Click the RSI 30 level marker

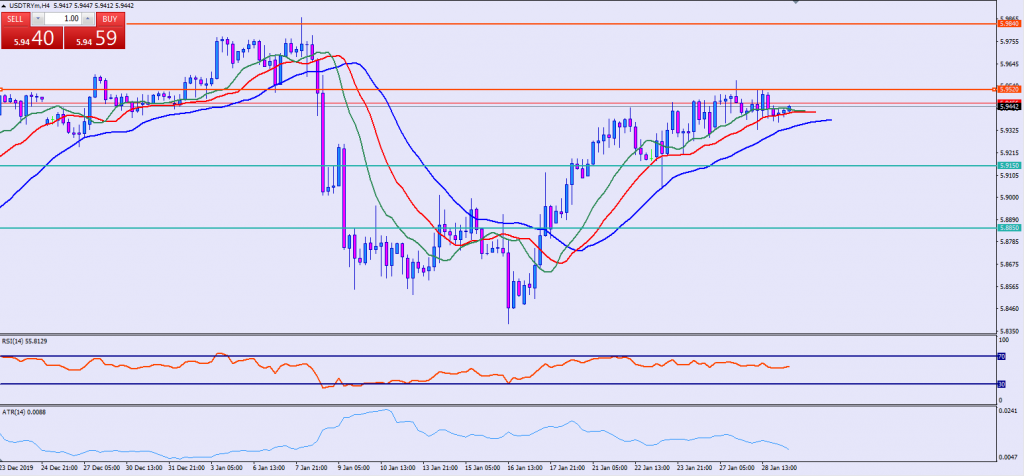pos(1003,384)
